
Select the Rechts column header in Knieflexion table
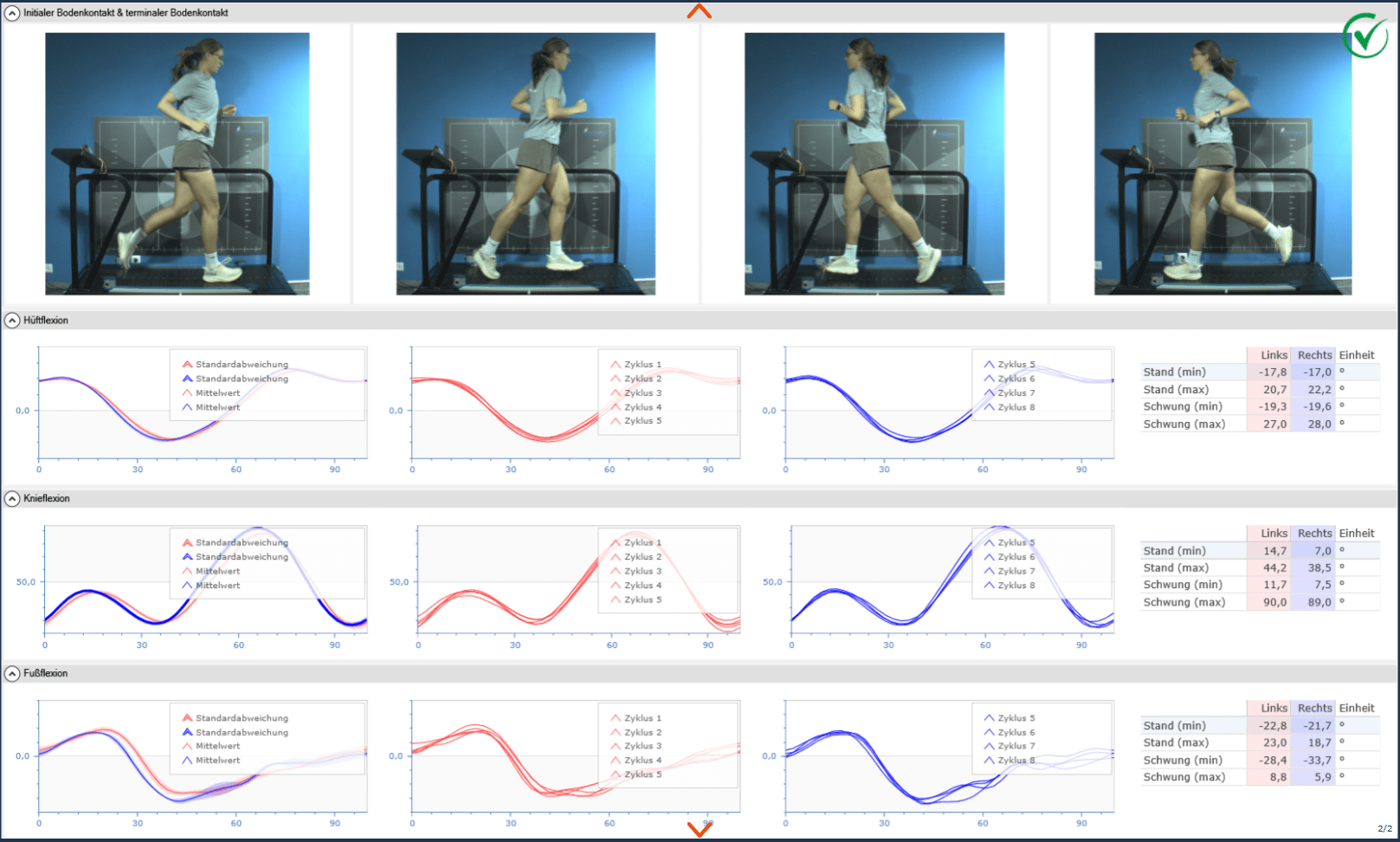tap(1314, 534)
